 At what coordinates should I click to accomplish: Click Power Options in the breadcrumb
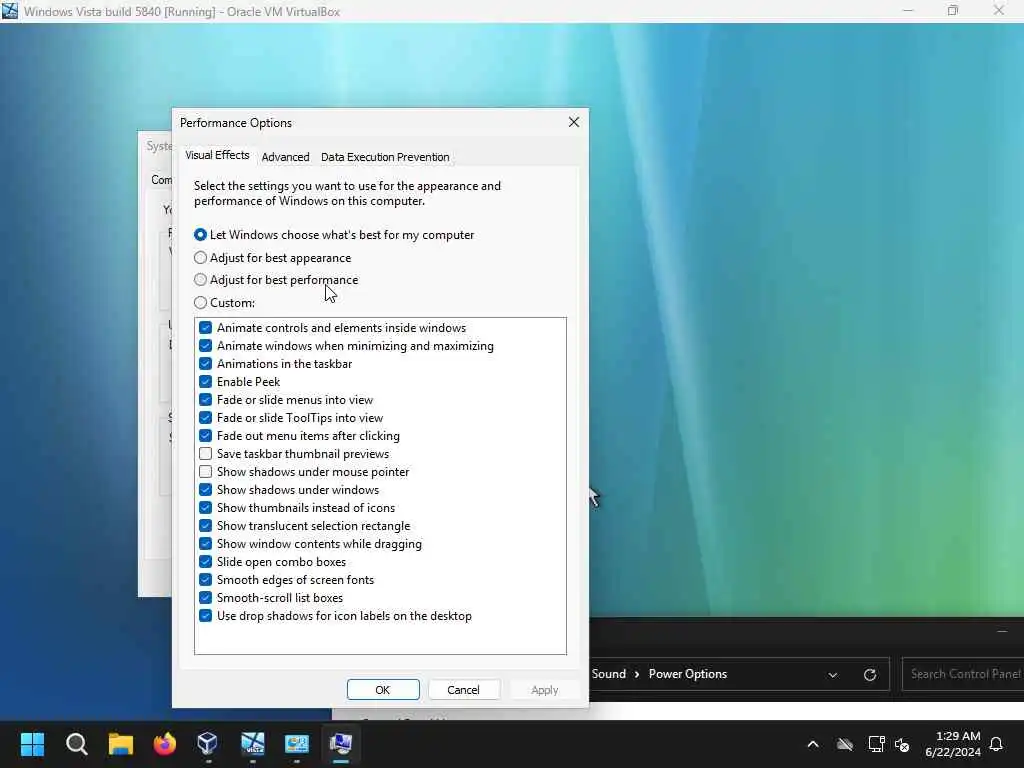click(x=687, y=674)
